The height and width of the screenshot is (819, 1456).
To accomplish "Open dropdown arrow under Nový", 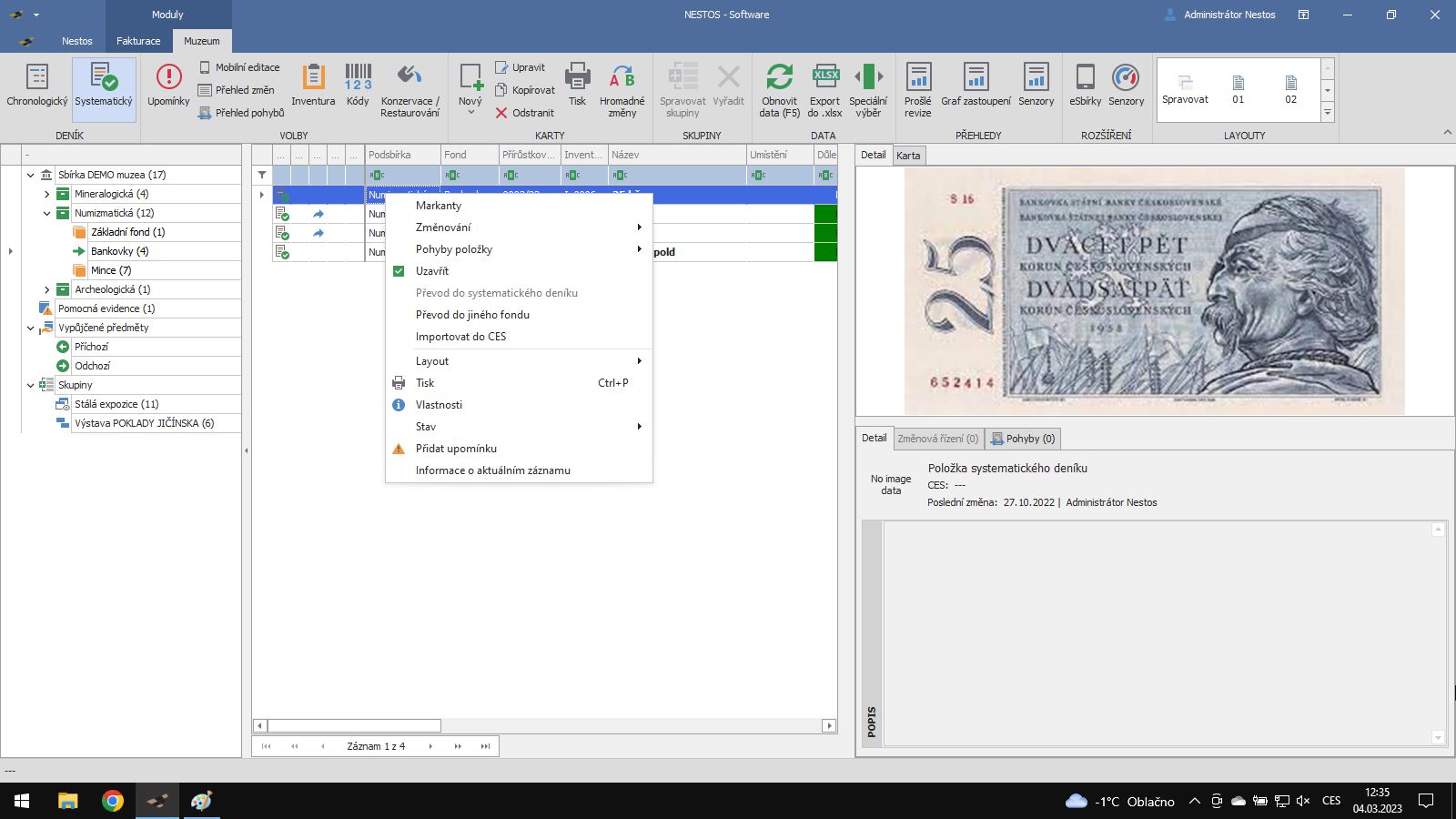I will [x=470, y=113].
